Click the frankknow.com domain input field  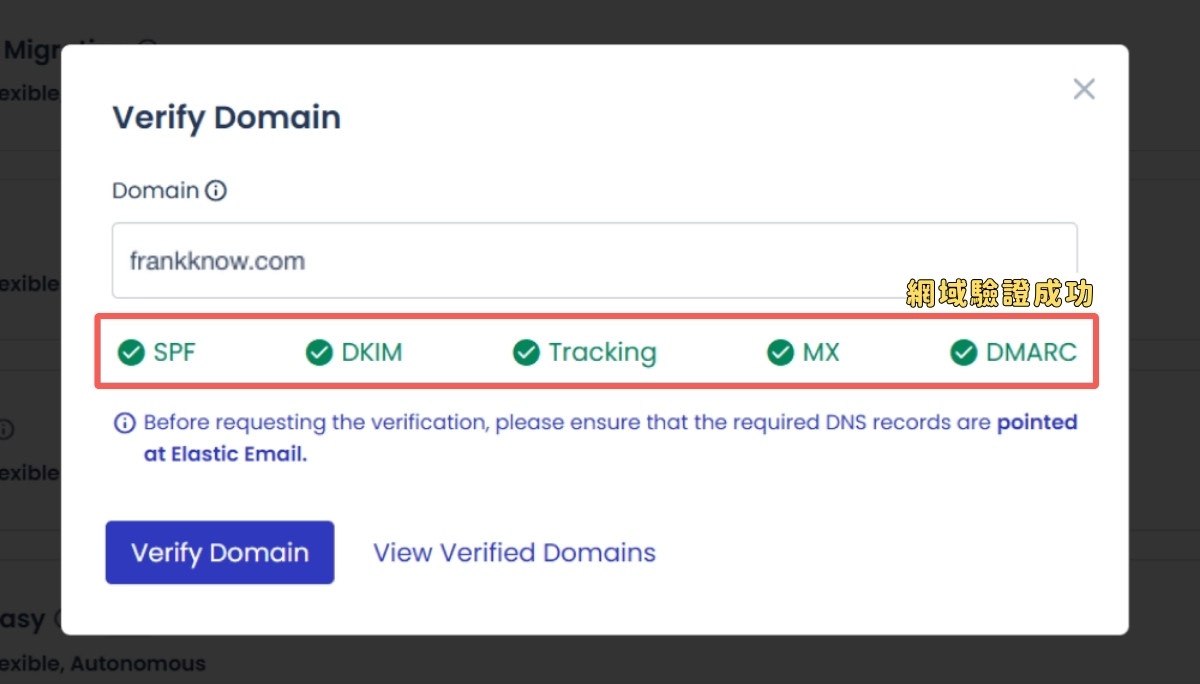tap(594, 260)
